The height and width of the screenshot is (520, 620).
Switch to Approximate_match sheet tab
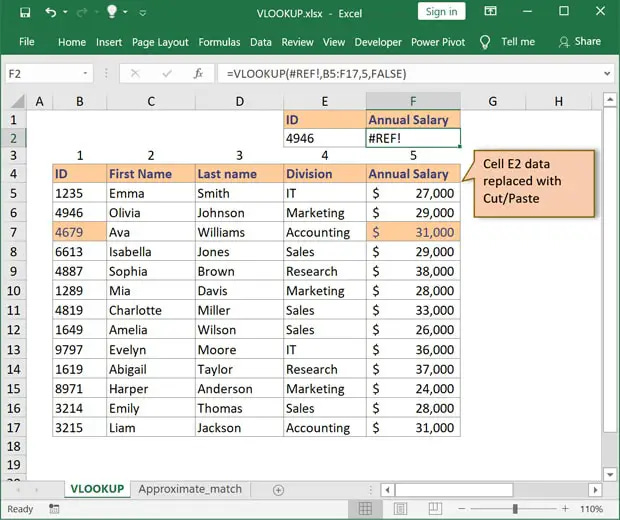(x=190, y=489)
